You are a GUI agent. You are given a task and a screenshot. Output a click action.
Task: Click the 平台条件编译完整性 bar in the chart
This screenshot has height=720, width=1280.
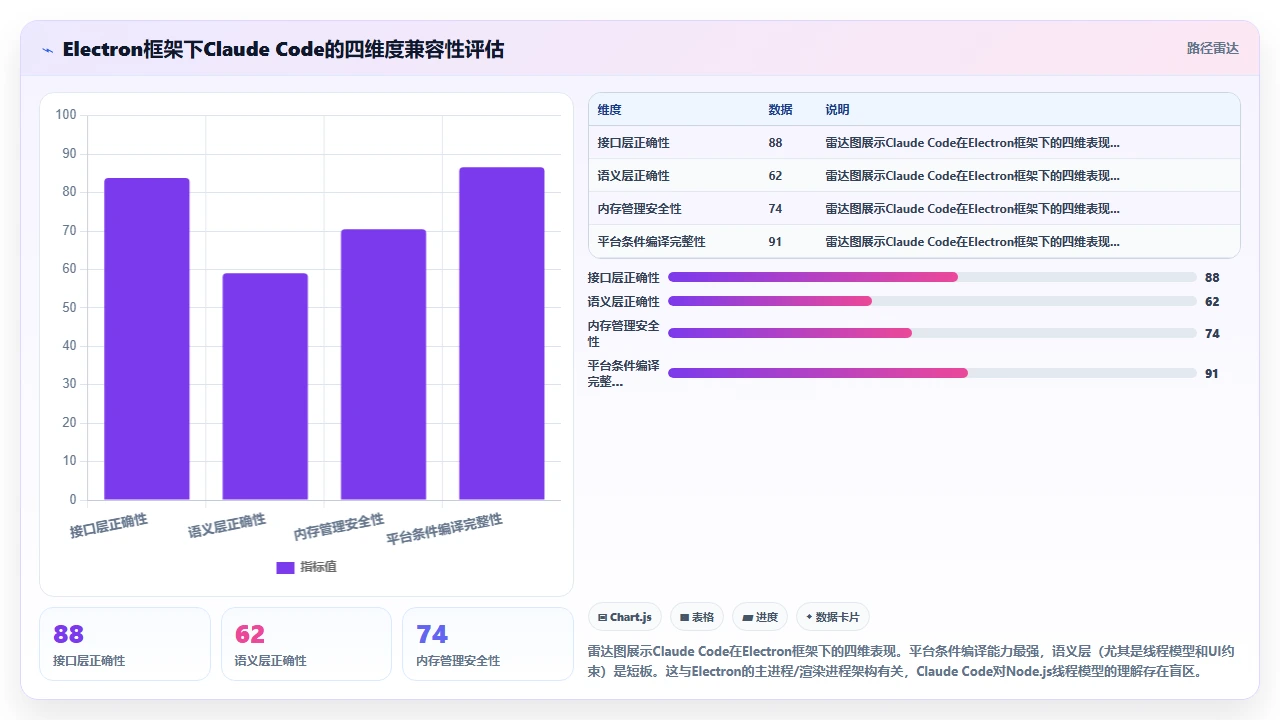(501, 333)
